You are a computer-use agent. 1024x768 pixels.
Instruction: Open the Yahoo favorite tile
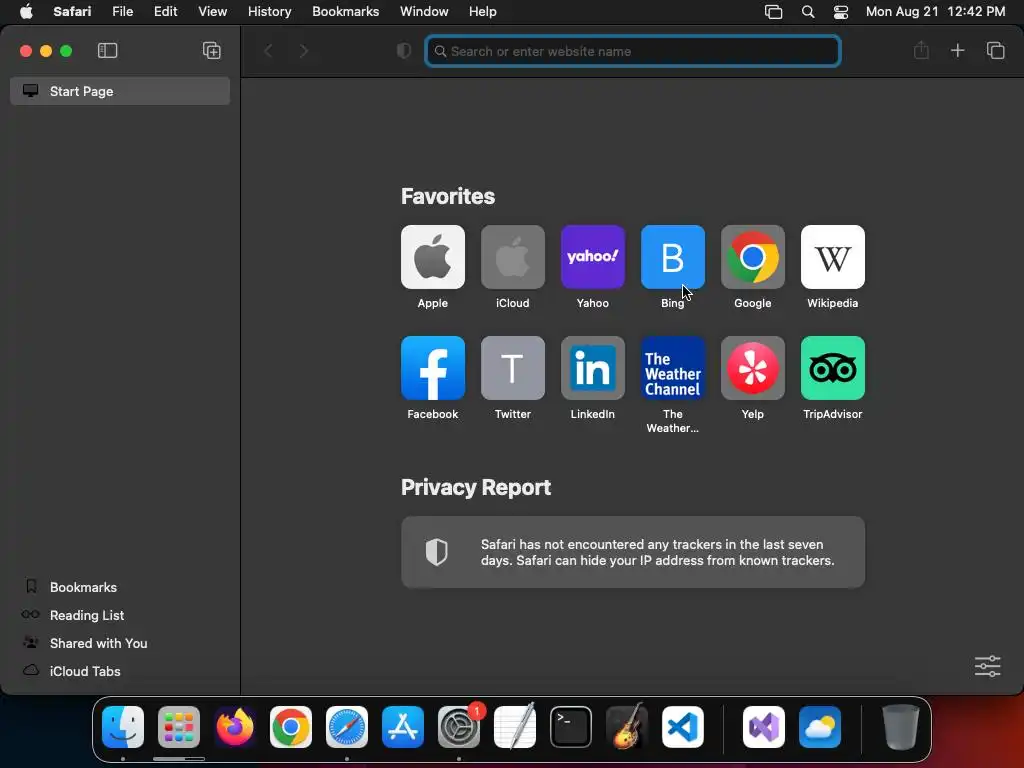click(592, 257)
